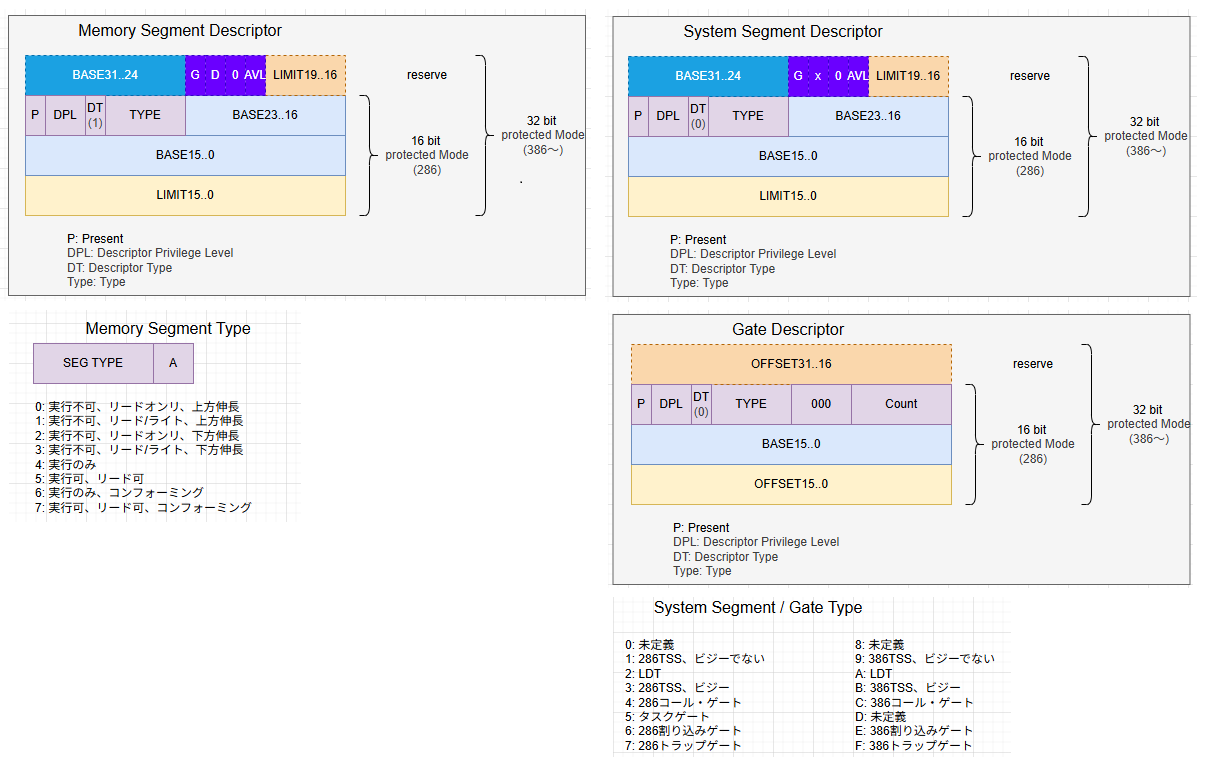The image size is (1205, 766).
Task: Click the OFFSET31..16 block in Gate Descriptor
Action: pyautogui.click(x=791, y=364)
